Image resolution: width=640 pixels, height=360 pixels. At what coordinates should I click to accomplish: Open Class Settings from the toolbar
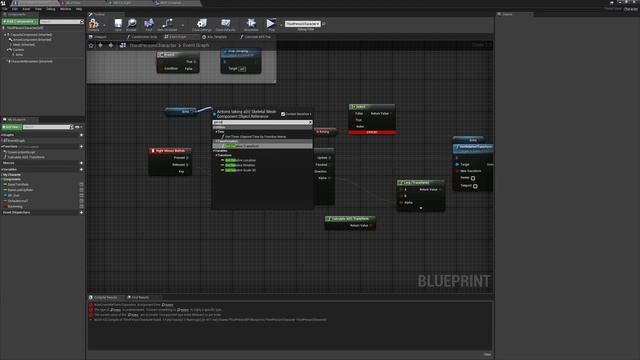pos(202,23)
